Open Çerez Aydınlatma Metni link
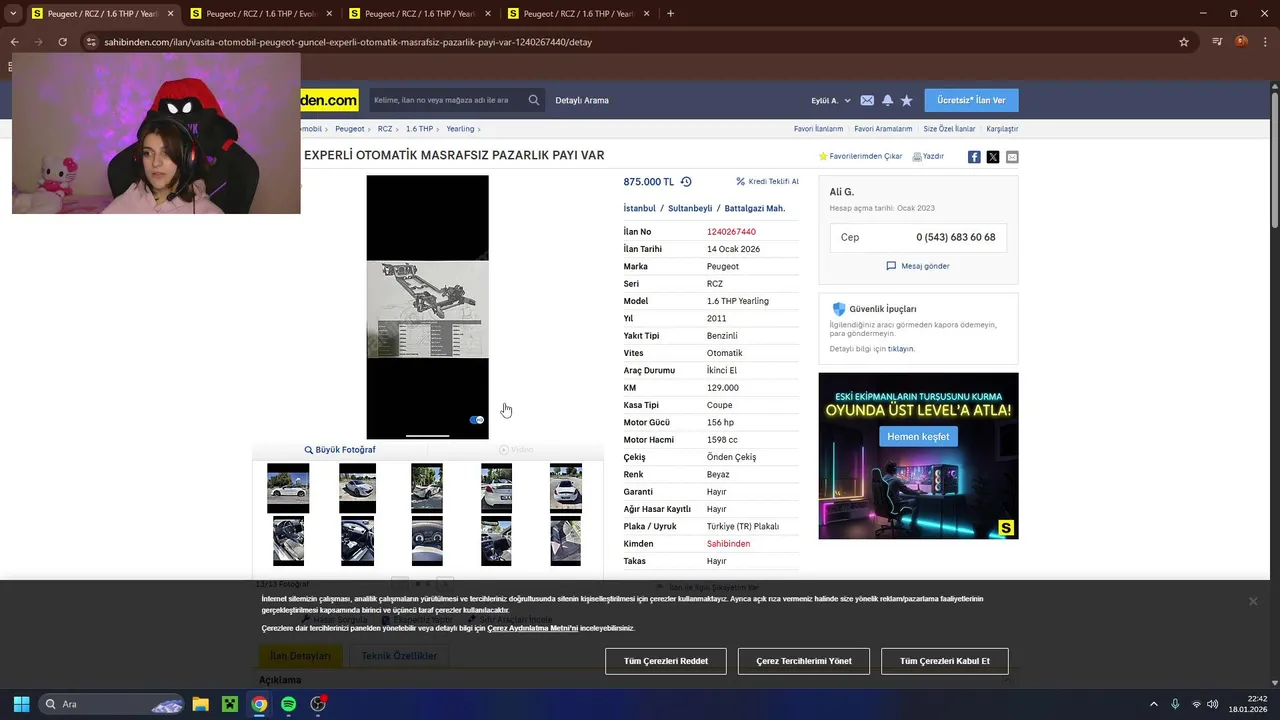Screen dimensions: 1280x720 tap(532, 628)
